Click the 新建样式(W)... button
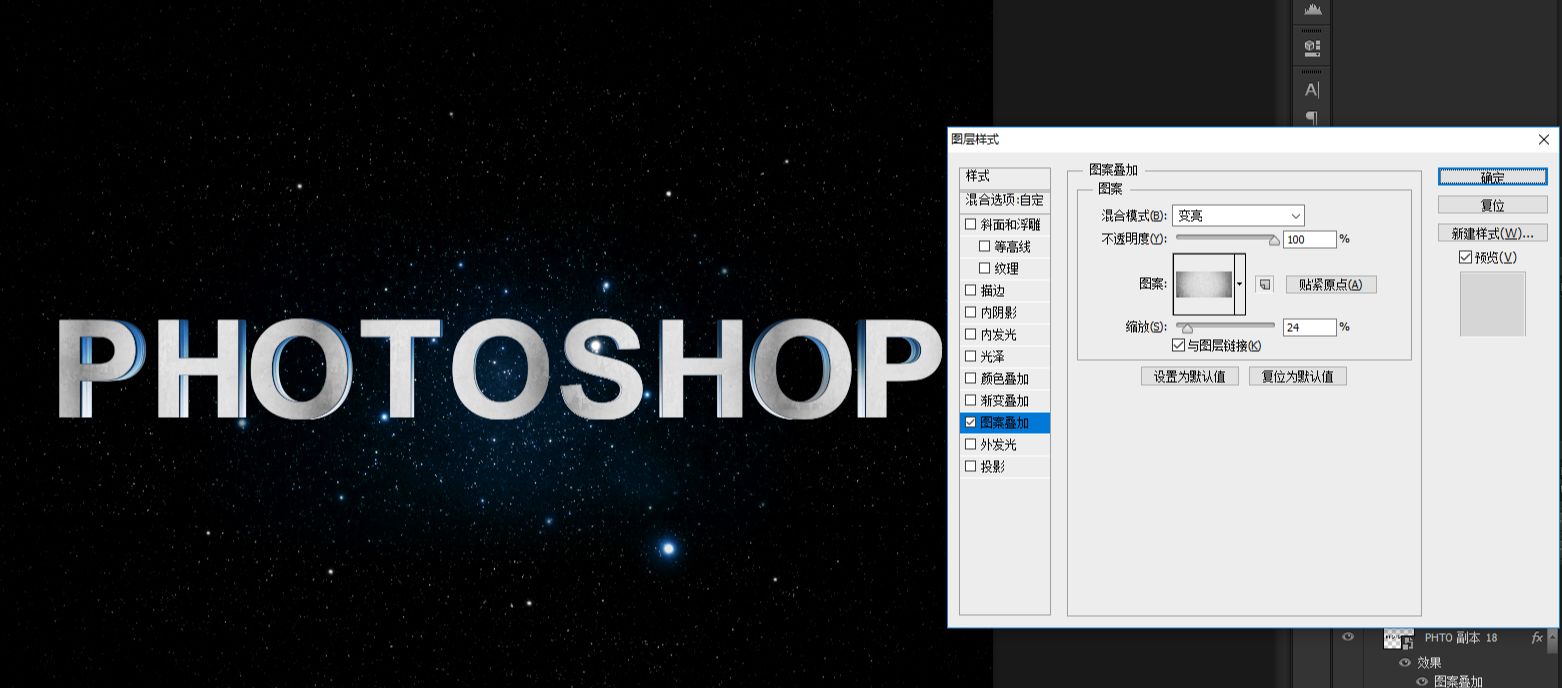The image size is (1562, 688). [1492, 233]
